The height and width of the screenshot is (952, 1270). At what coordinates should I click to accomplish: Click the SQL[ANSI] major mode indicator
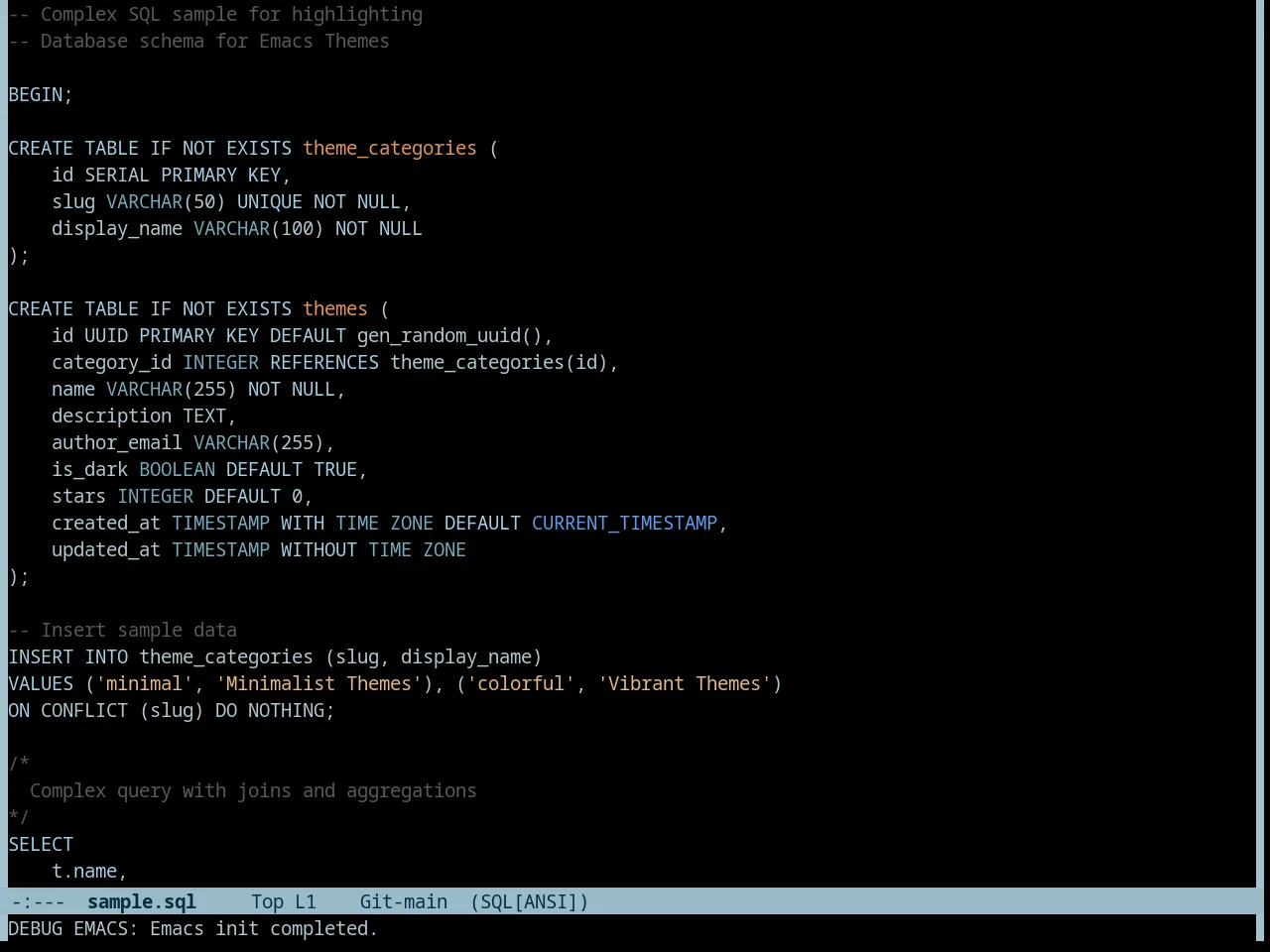point(530,901)
